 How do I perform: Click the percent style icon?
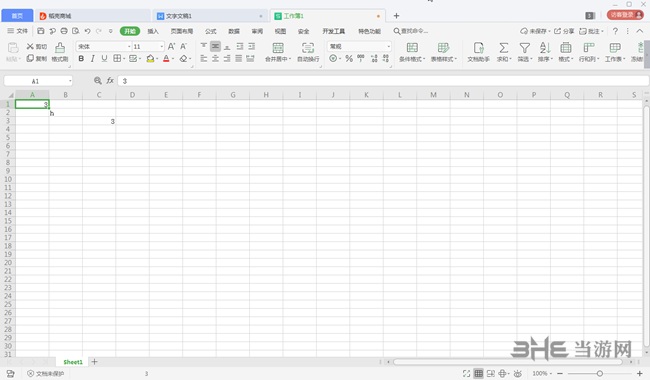click(x=349, y=59)
